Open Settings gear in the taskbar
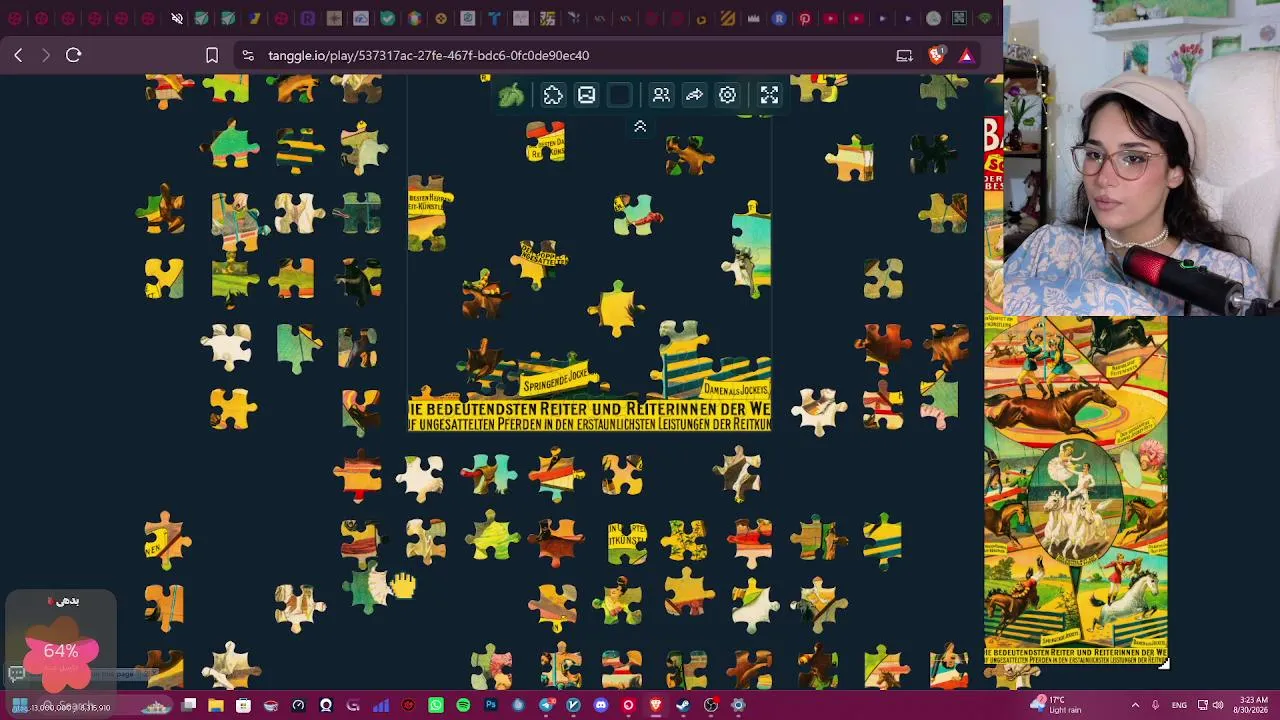The width and height of the screenshot is (1280, 720). click(x=738, y=705)
